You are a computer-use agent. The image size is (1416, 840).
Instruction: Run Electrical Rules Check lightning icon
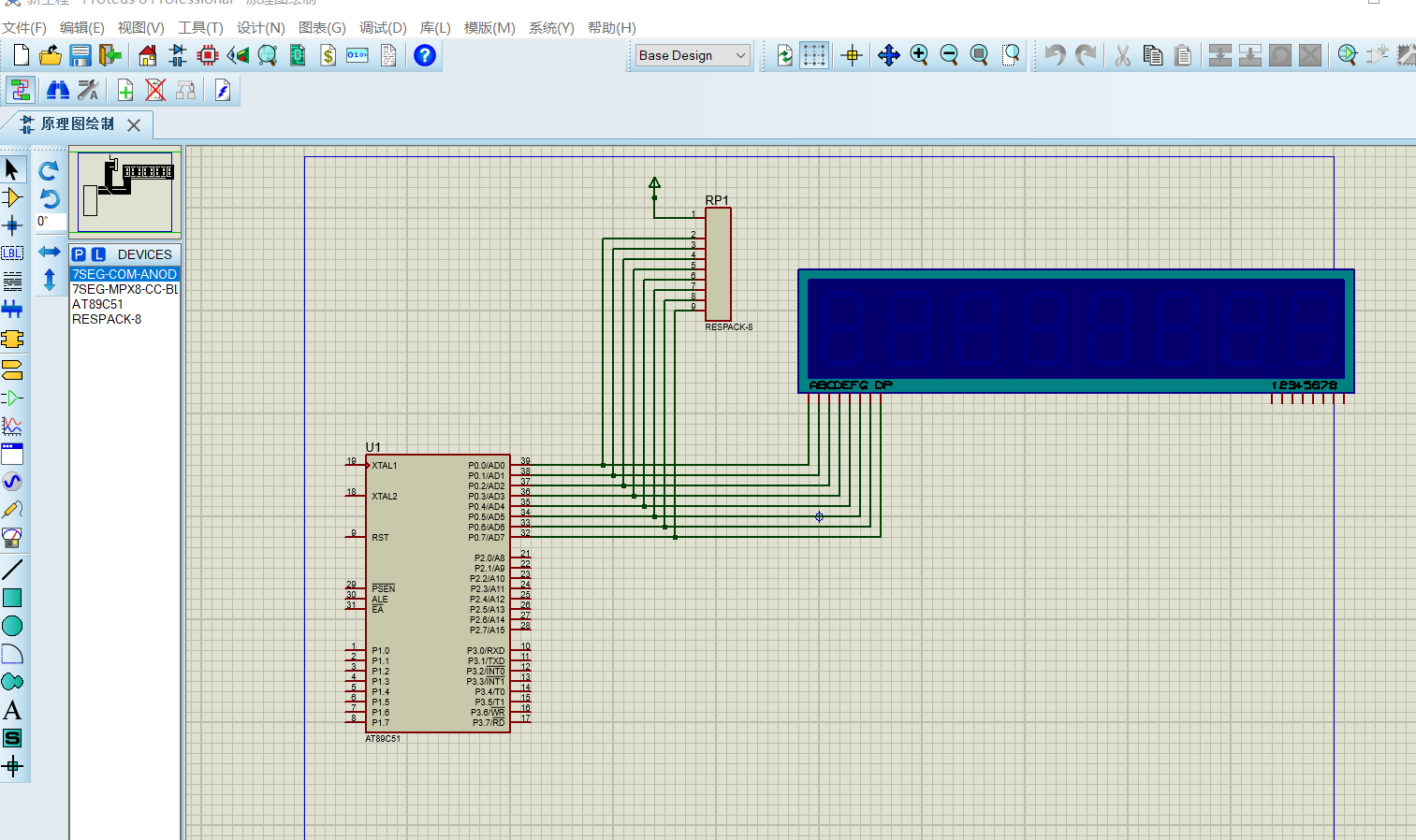pos(223,90)
